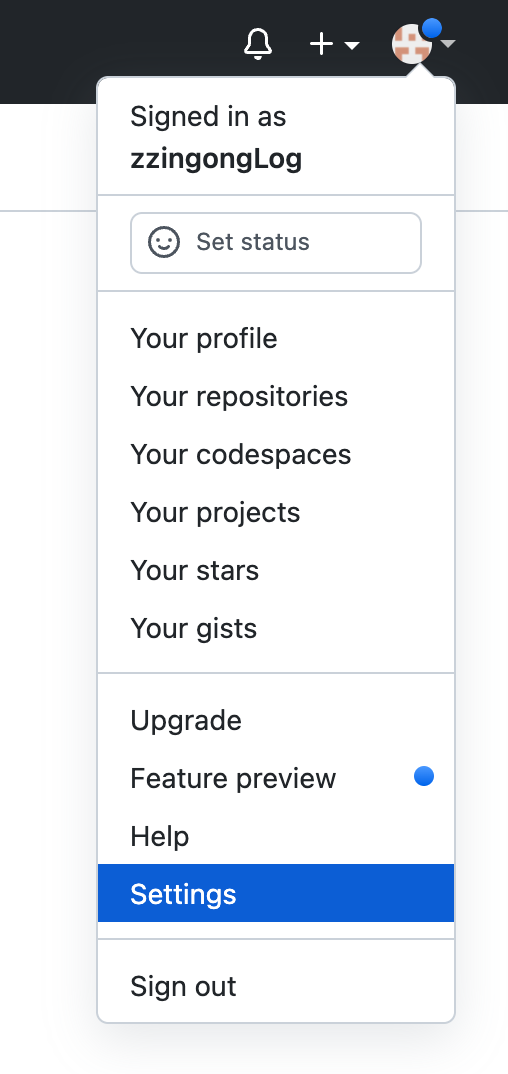Select the highlighted Settings item
Screen dimensions: 508x1074
(276, 893)
